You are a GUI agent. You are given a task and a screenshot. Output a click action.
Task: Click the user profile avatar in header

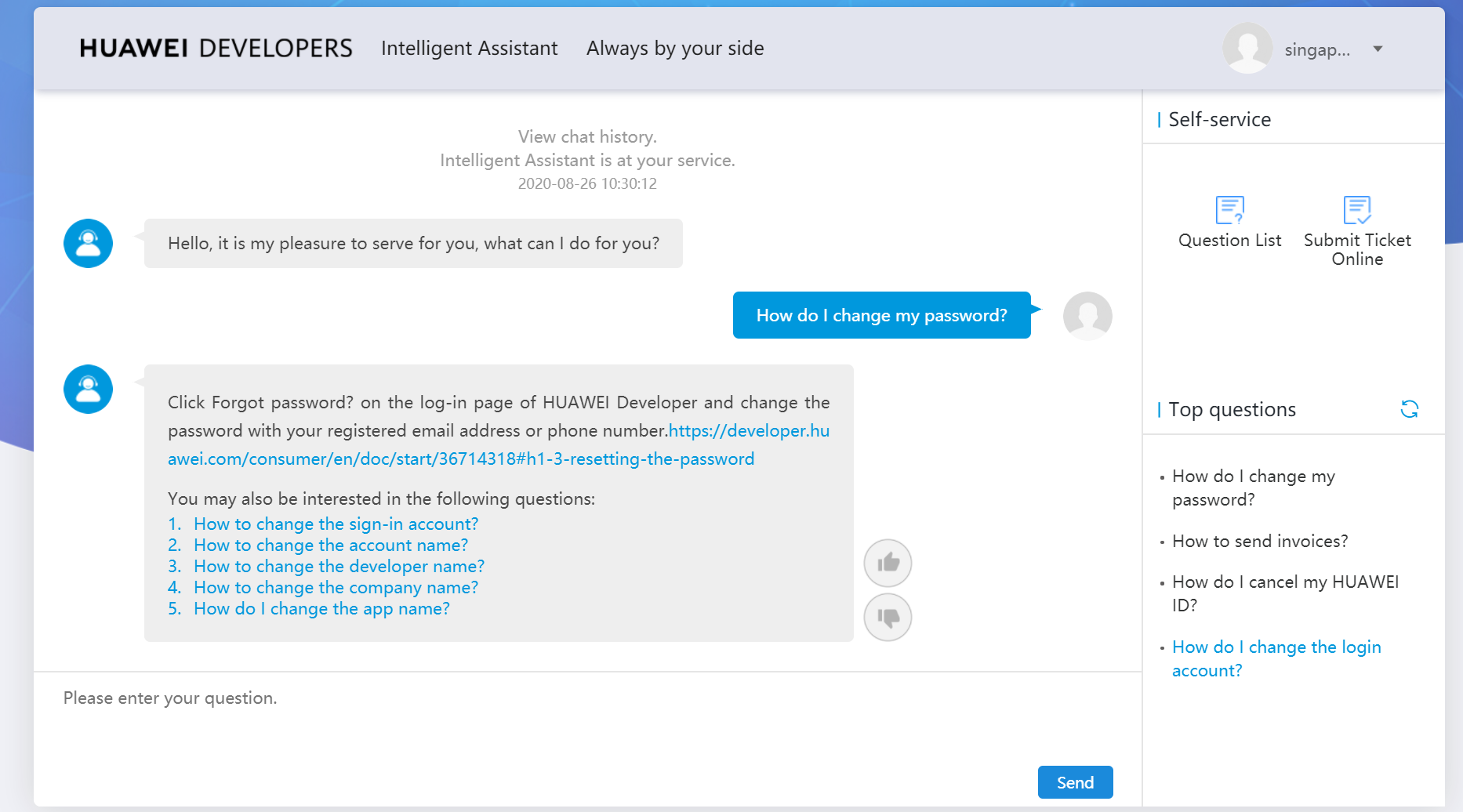[x=1247, y=49]
